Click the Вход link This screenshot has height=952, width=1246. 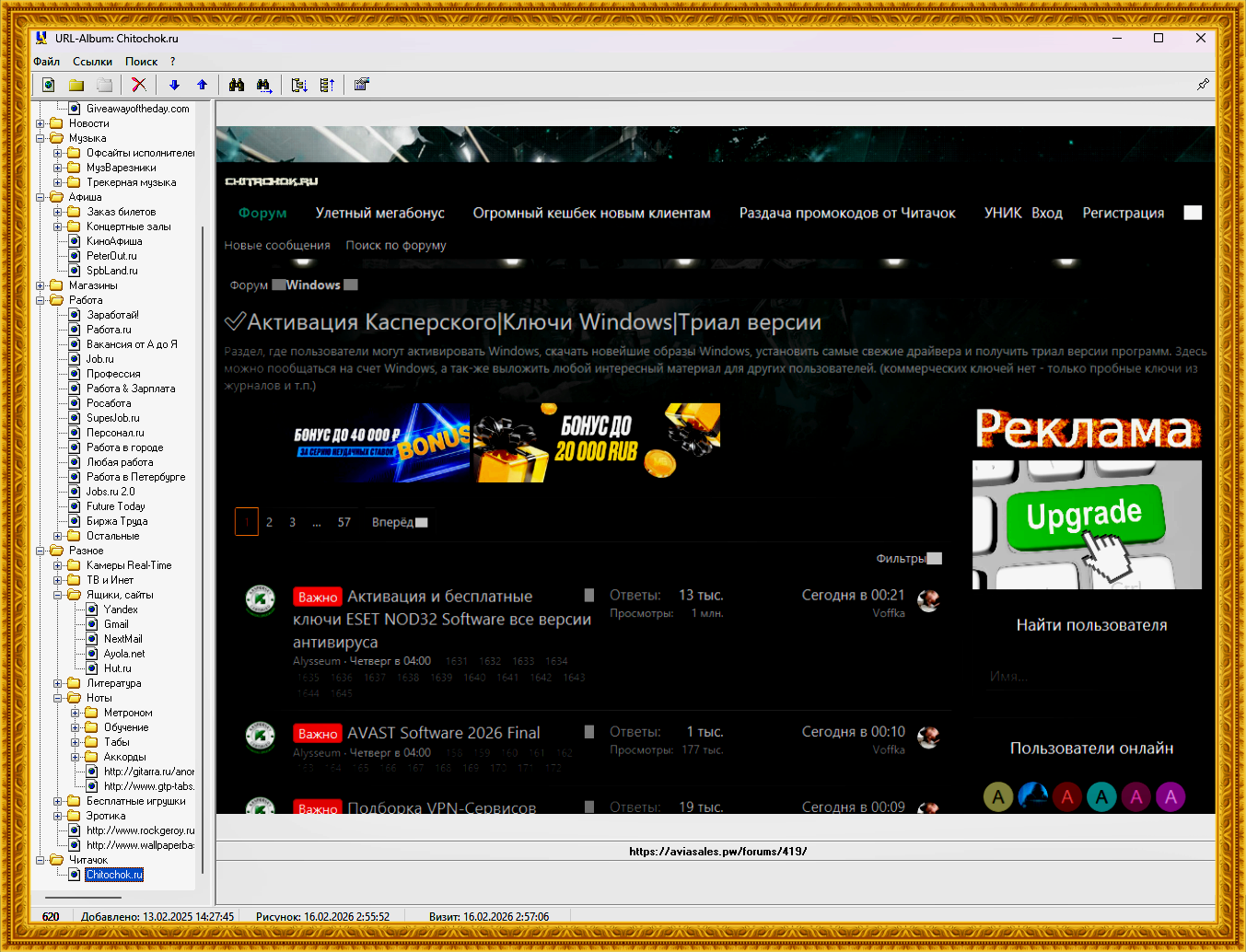[1046, 213]
